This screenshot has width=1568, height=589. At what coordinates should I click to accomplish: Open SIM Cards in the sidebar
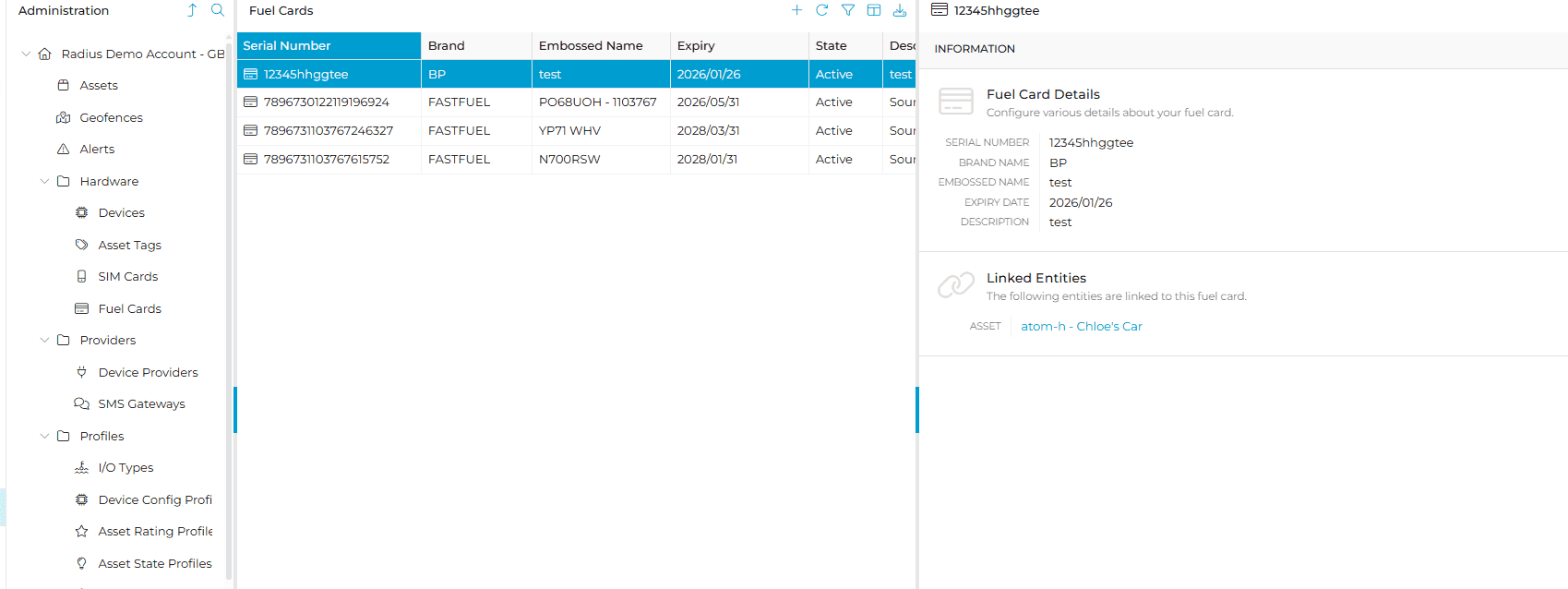pos(127,276)
